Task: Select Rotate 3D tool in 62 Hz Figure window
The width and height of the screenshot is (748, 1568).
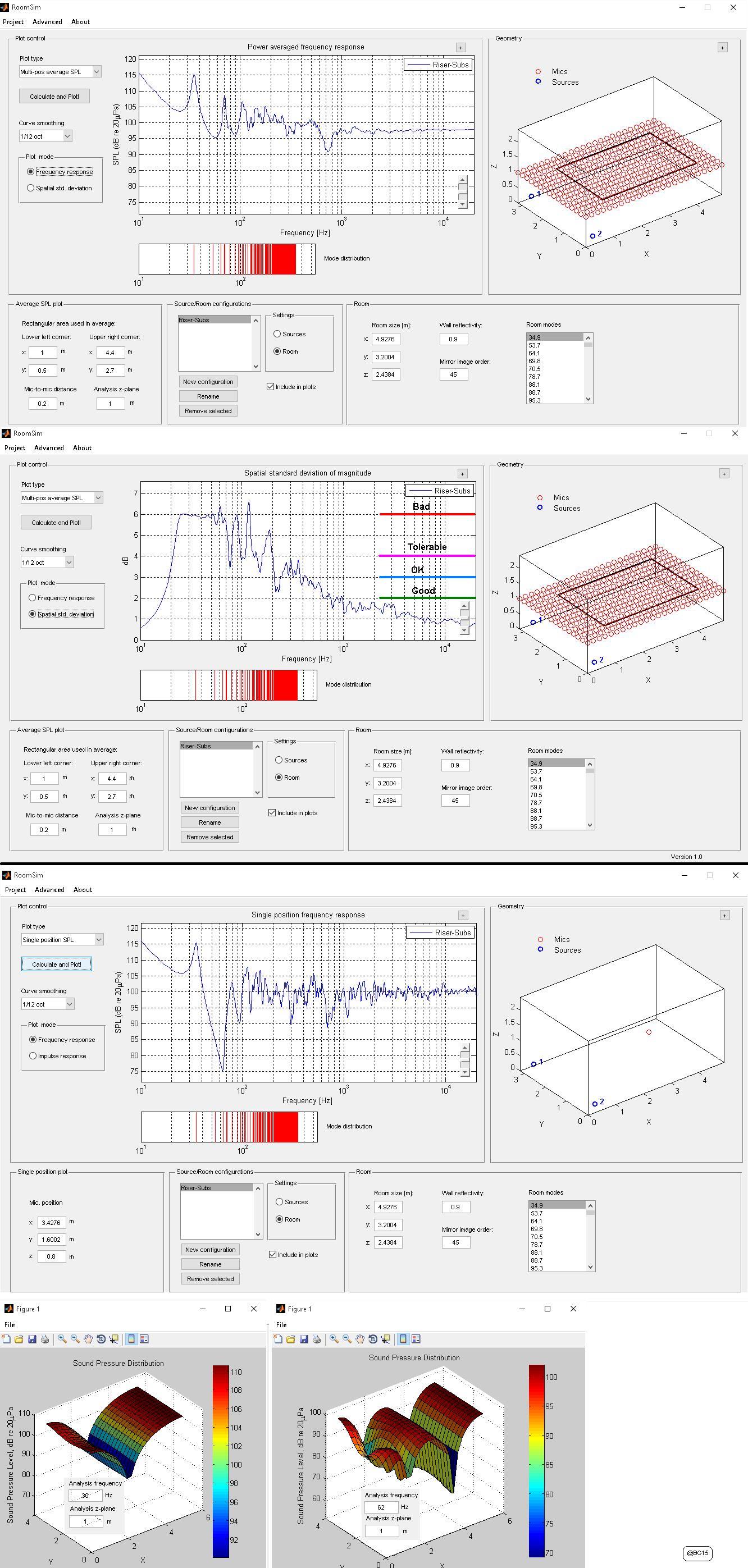Action: coord(373,1338)
